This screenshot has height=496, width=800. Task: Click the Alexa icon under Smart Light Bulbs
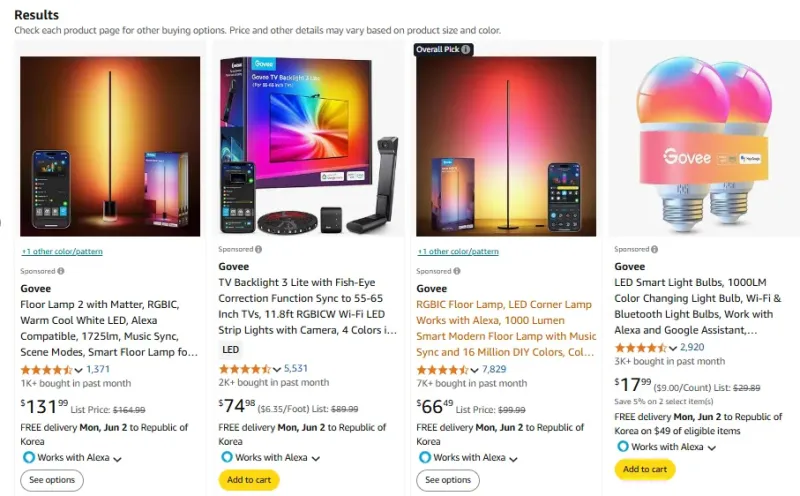(x=622, y=447)
